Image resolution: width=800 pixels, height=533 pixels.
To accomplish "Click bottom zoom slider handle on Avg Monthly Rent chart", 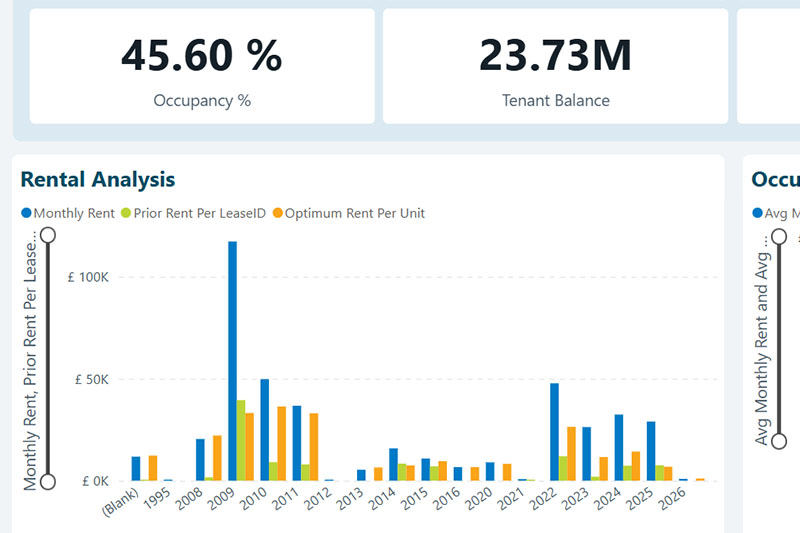I will 779,441.
